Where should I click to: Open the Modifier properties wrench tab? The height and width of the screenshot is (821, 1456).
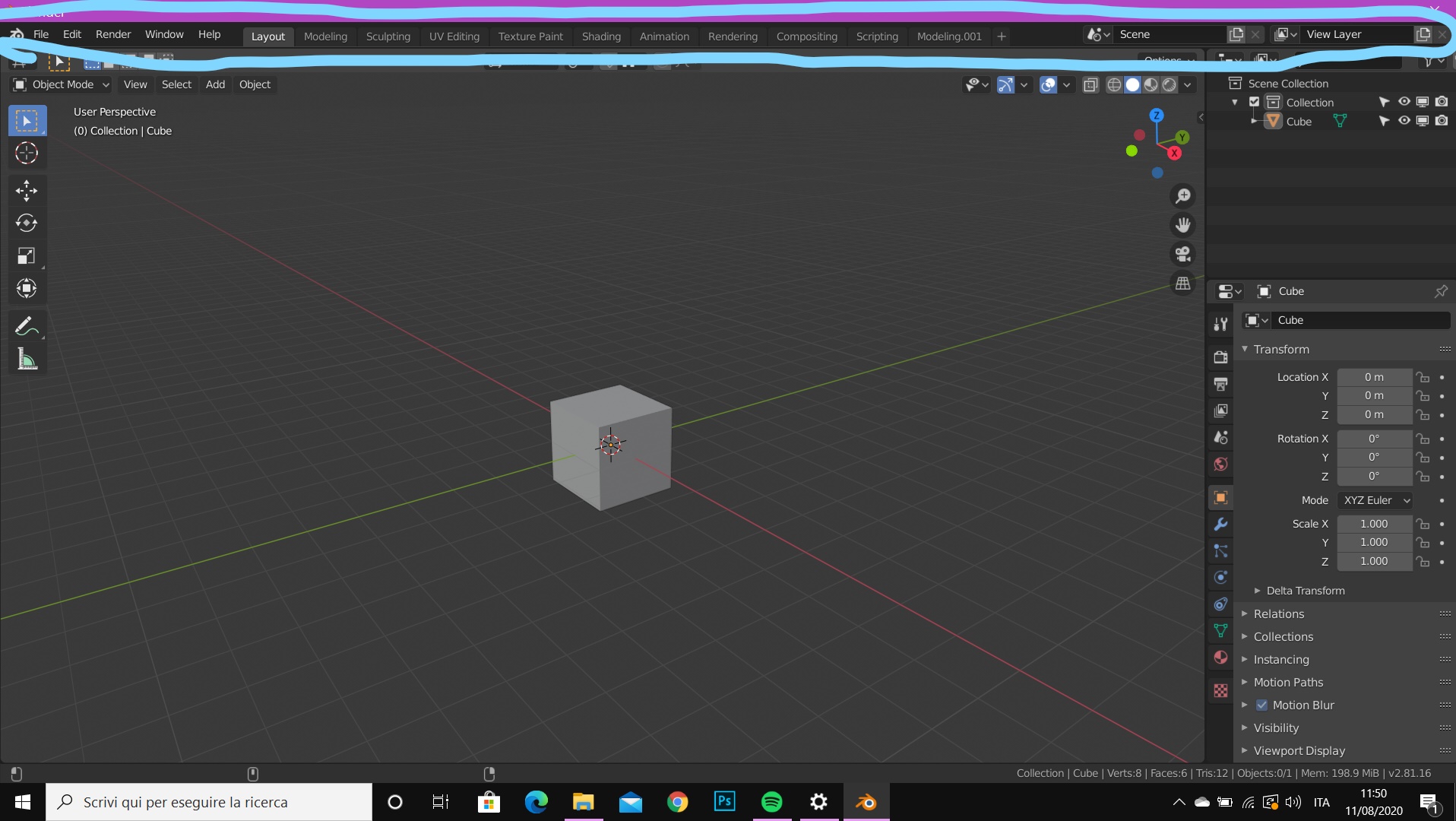pyautogui.click(x=1220, y=525)
